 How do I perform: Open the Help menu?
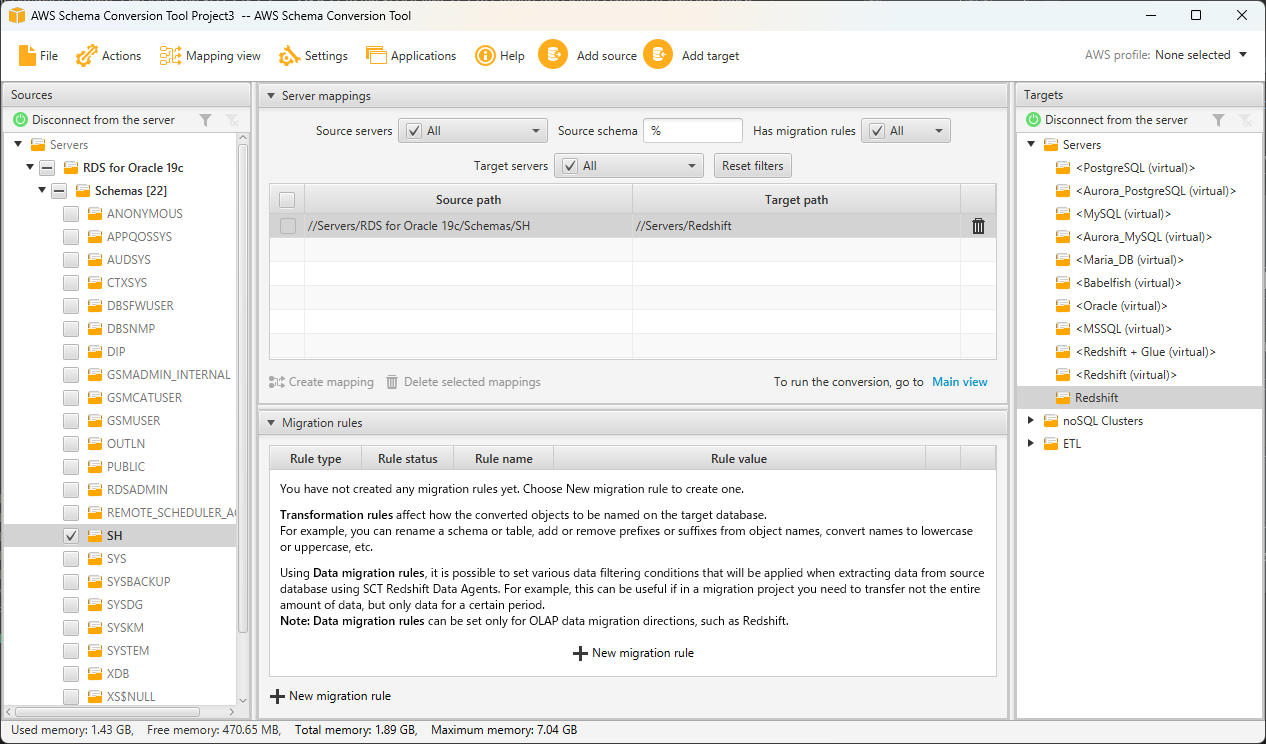[499, 56]
